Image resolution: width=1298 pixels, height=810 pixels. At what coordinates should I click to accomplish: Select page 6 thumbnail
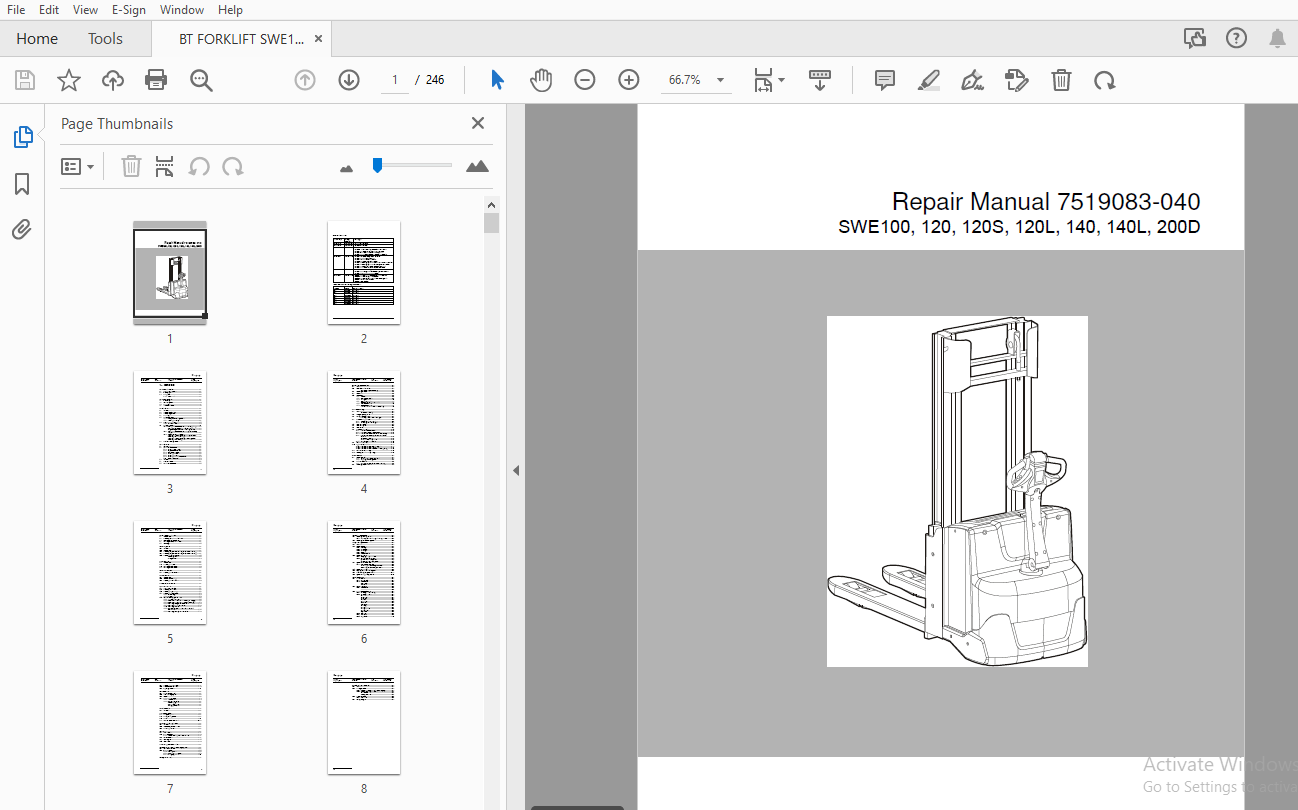pos(364,573)
